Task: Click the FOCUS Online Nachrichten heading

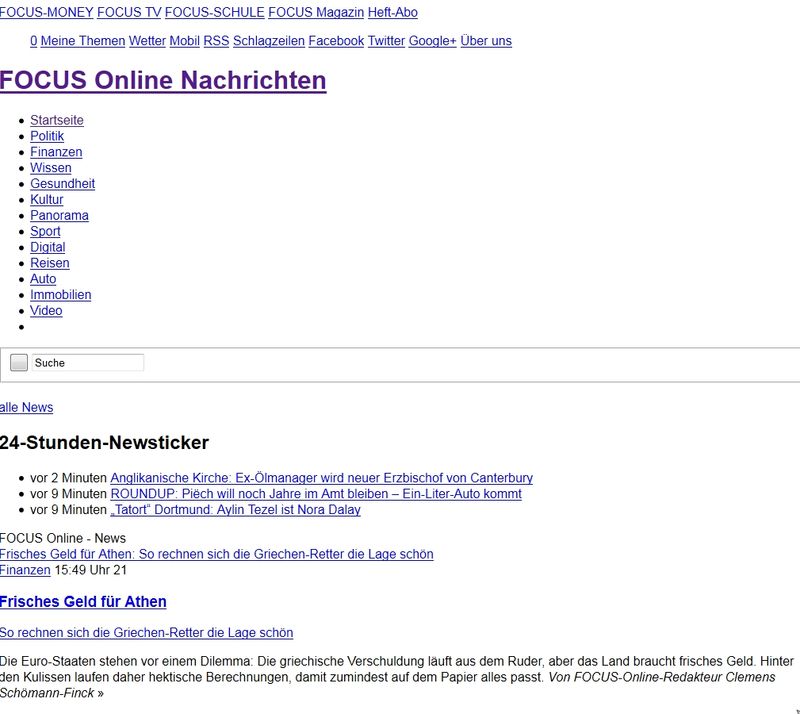Action: (163, 80)
